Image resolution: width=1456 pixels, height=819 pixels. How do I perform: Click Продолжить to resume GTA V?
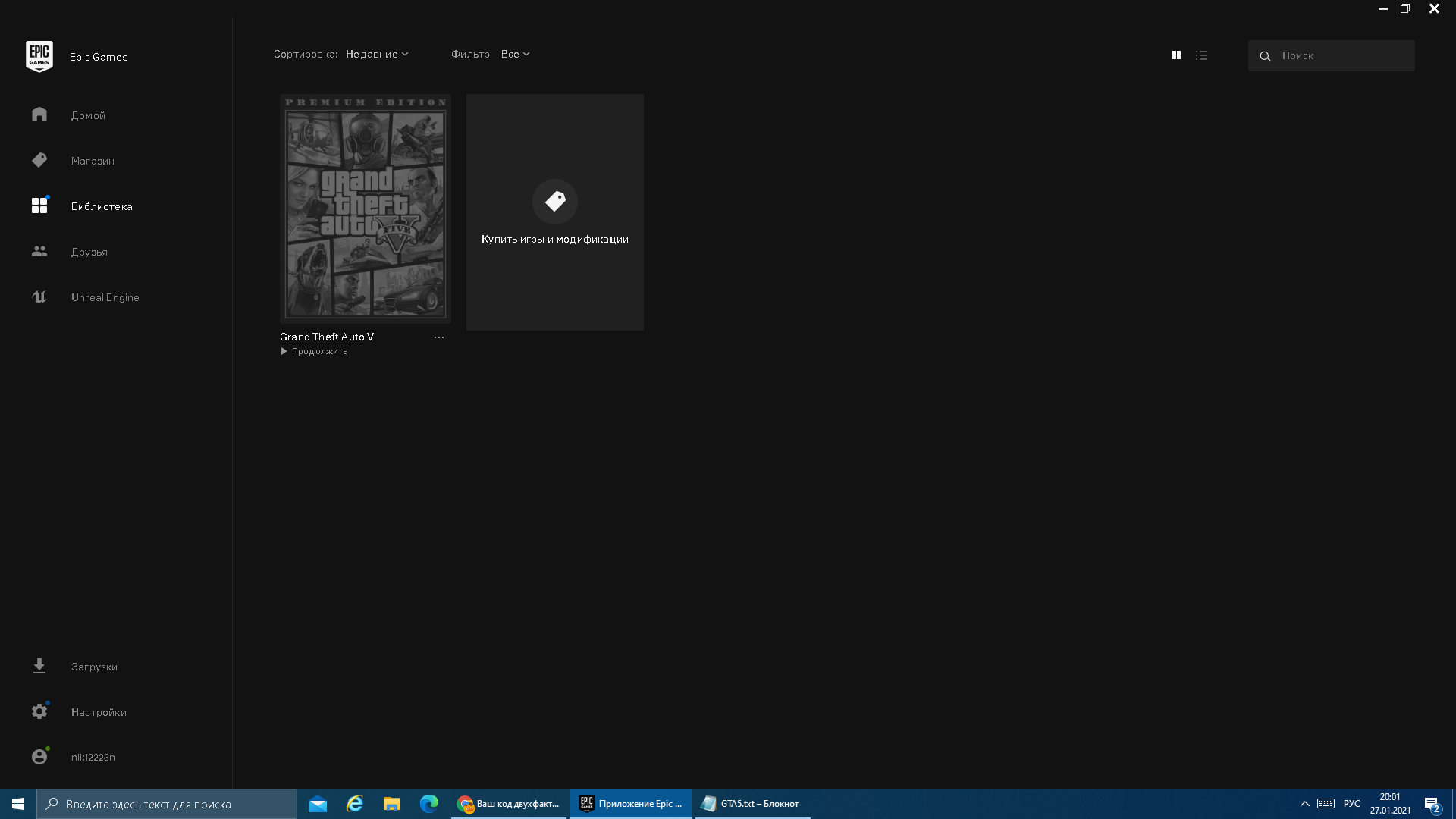pos(314,351)
